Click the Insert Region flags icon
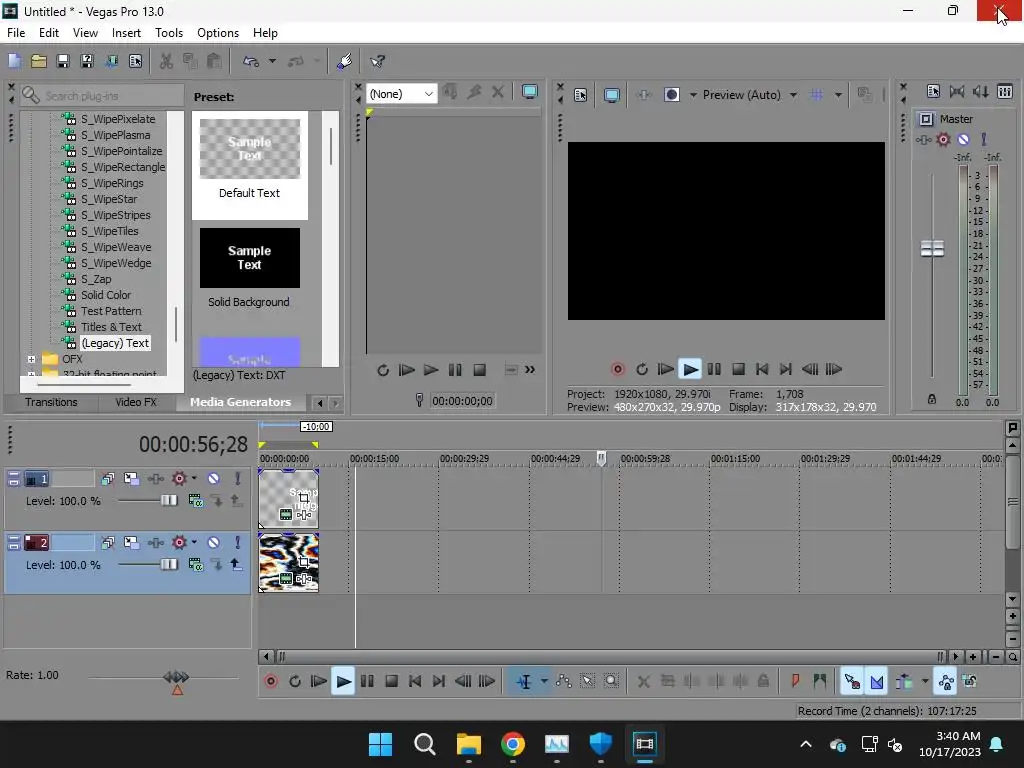Viewport: 1024px width, 768px height. click(820, 681)
